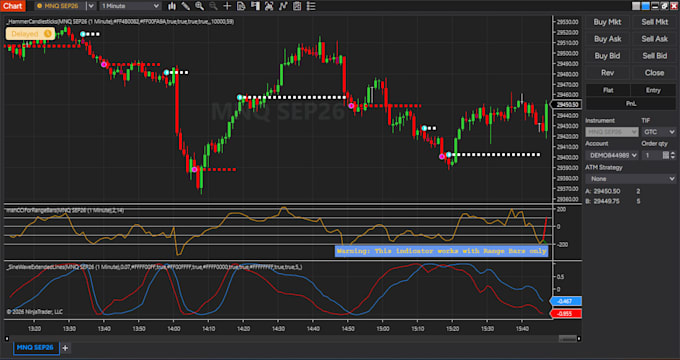Viewport: 680px width, 360px height.
Task: Open the chart properties icon
Action: click(297, 6)
